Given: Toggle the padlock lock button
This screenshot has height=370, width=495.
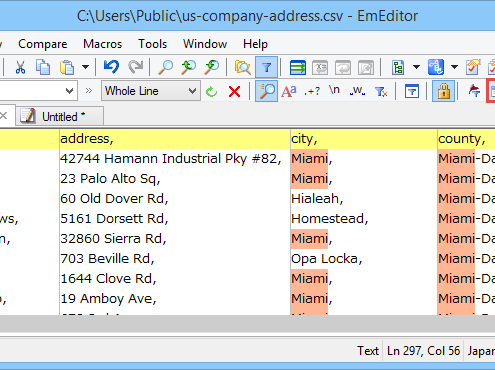Looking at the screenshot, I should [443, 91].
